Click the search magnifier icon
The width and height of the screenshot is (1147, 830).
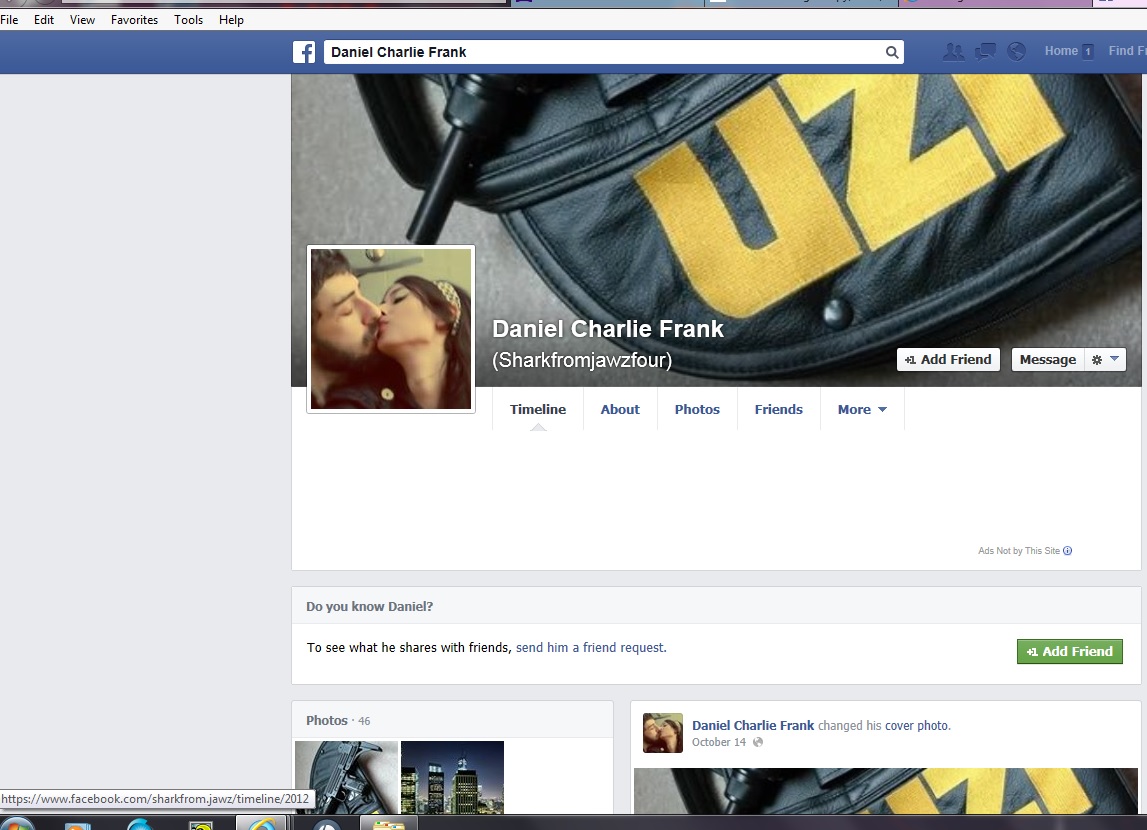click(x=892, y=52)
